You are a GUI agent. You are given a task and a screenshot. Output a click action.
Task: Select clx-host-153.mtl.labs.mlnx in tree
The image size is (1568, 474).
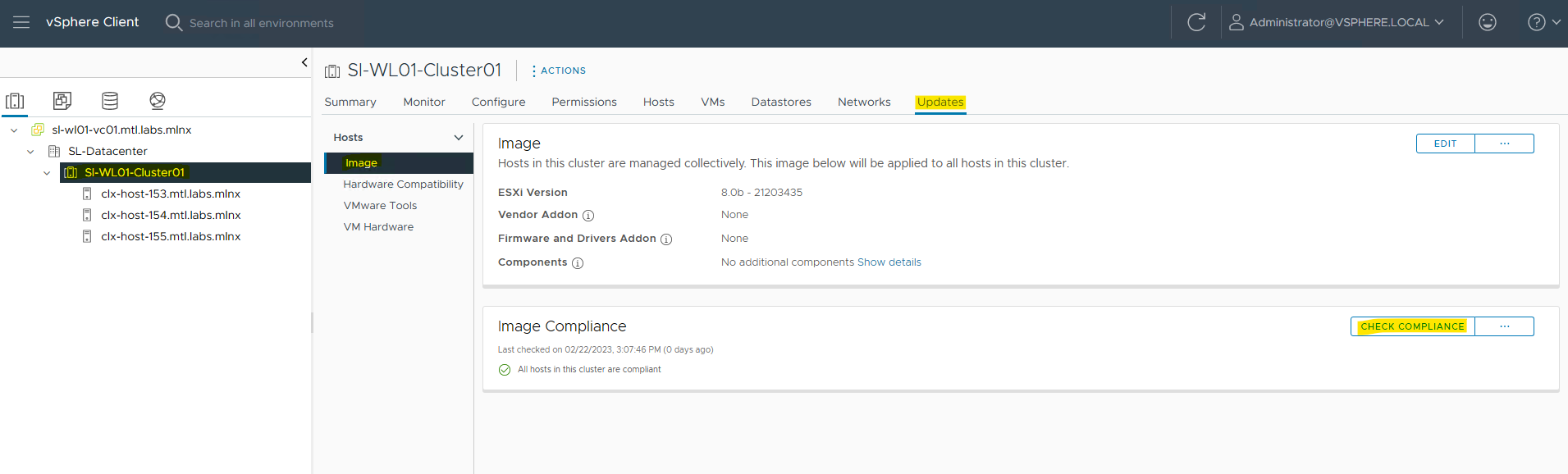point(171,194)
